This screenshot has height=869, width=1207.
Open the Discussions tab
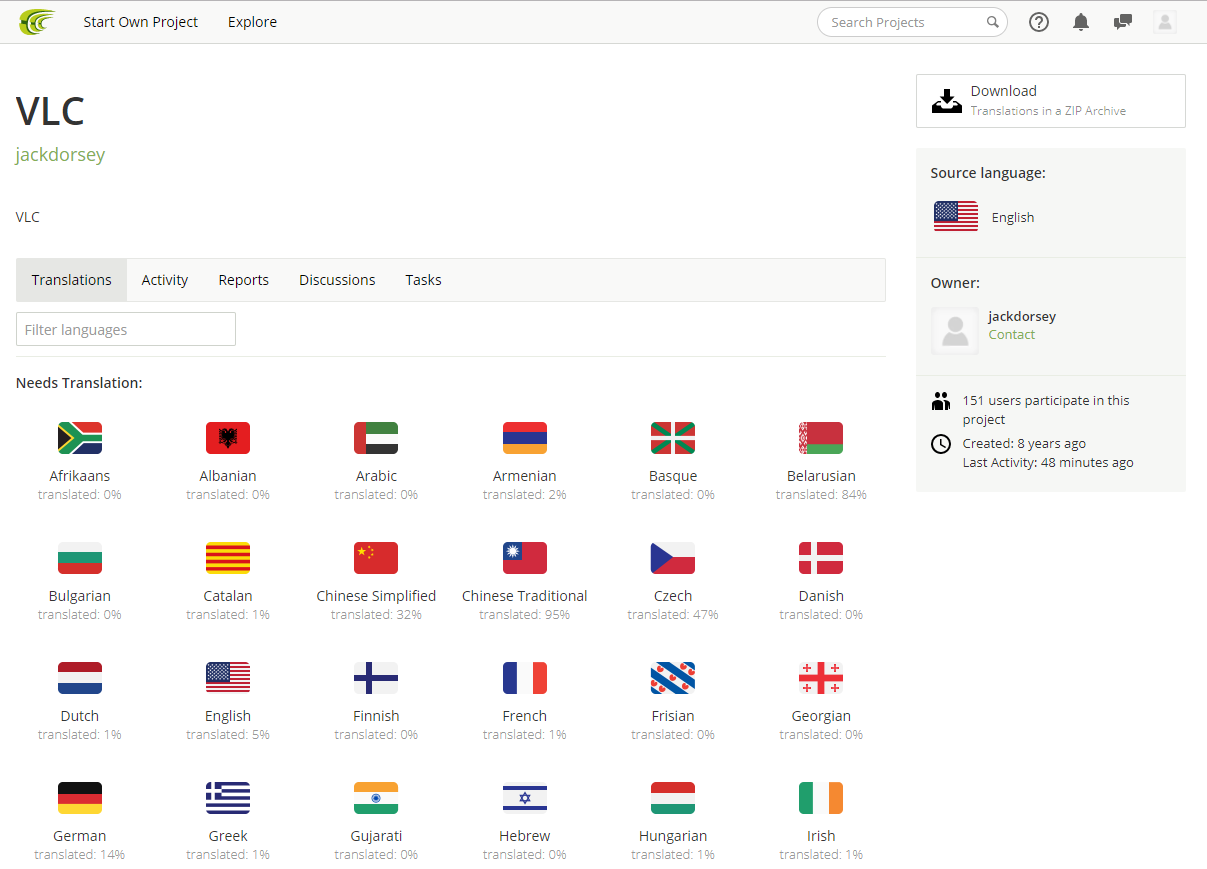pyautogui.click(x=337, y=280)
